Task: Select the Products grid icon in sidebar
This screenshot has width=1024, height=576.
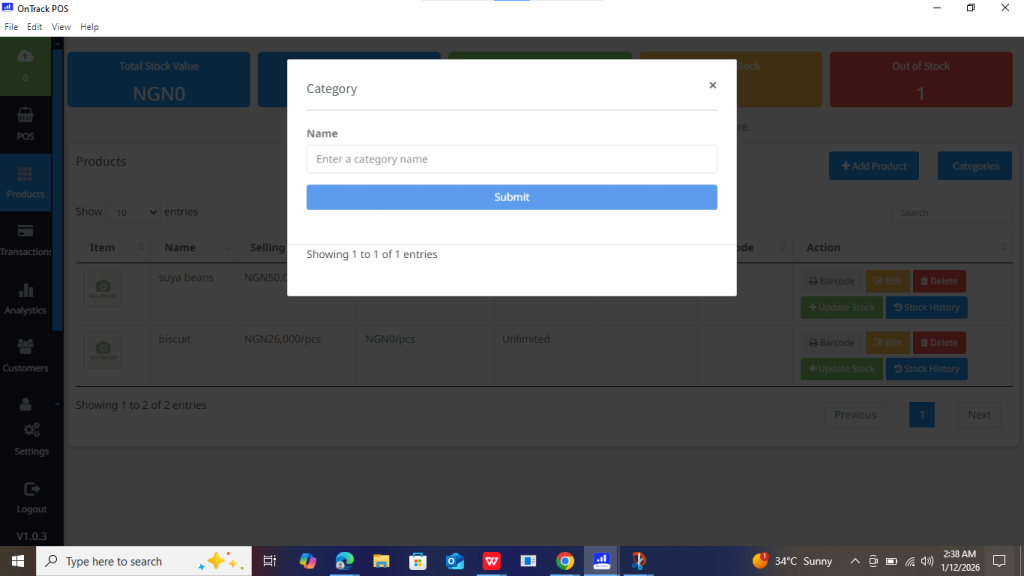Action: tap(25, 175)
